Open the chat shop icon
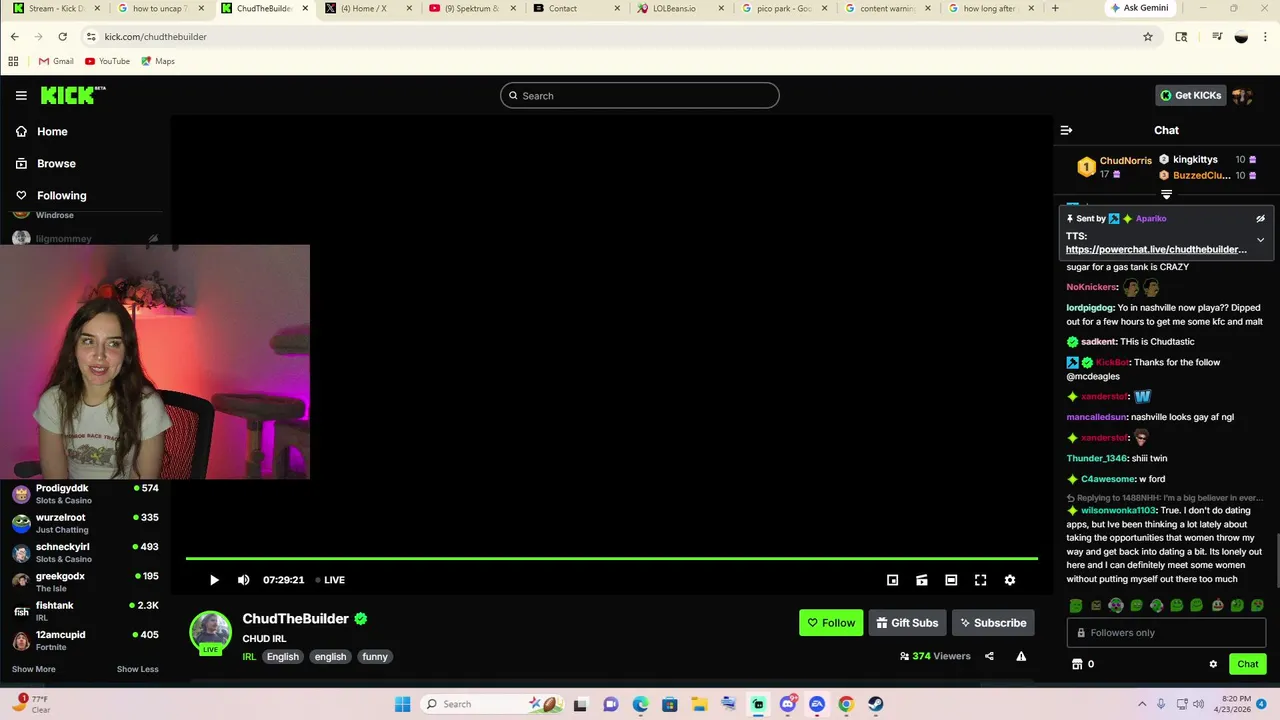Image resolution: width=1280 pixels, height=720 pixels. point(1077,664)
